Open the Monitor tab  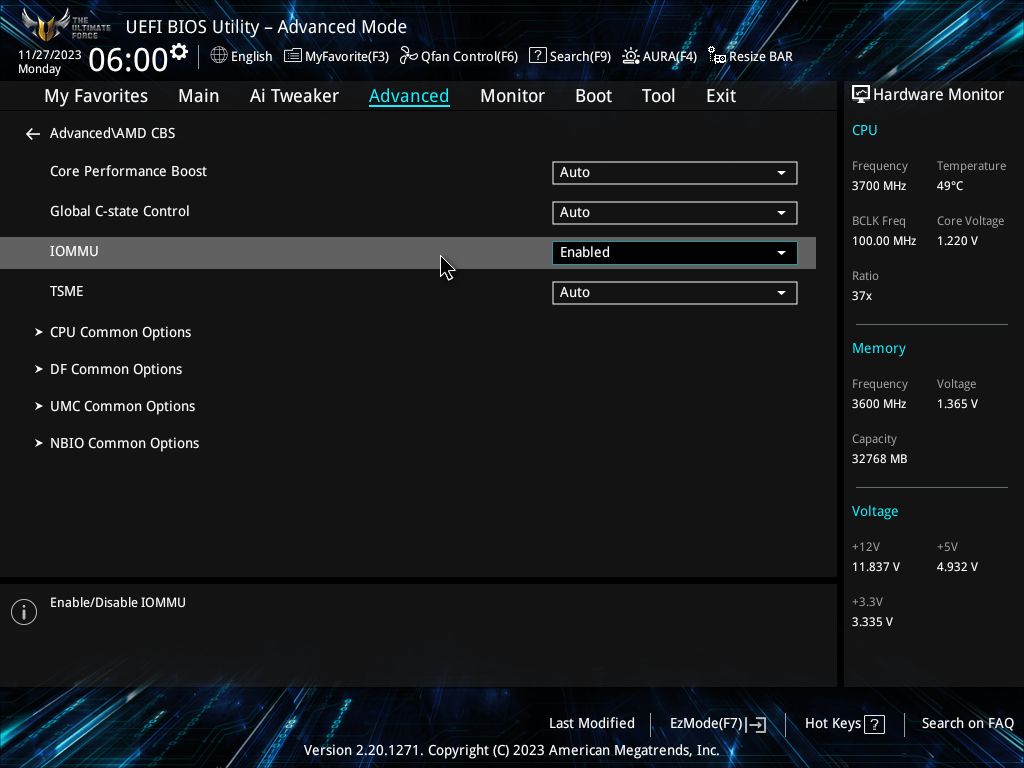512,96
